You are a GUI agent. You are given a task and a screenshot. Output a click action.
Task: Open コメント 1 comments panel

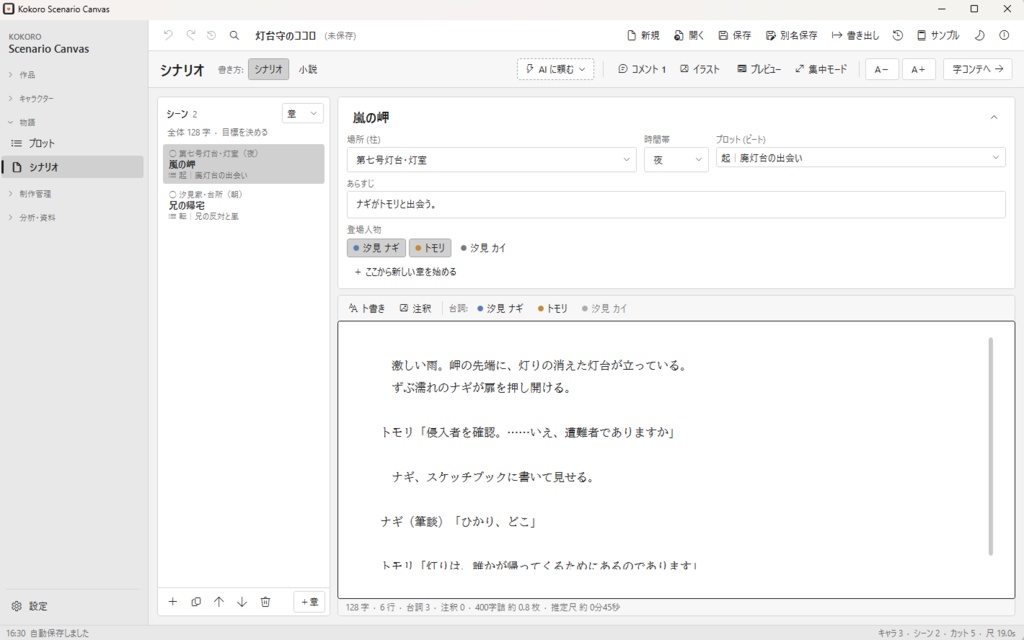click(x=642, y=69)
